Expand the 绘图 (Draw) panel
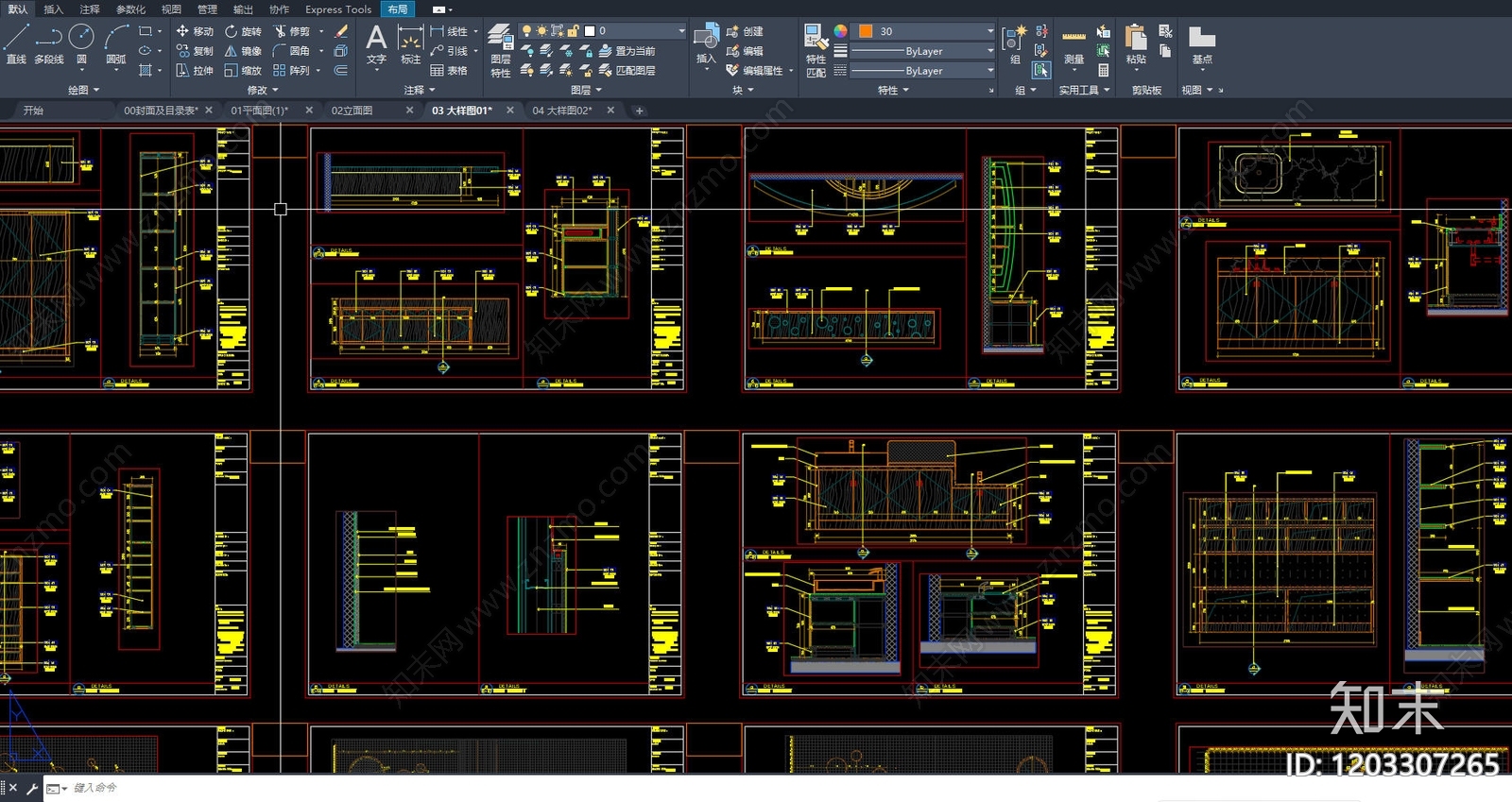Screen dimensions: 1512x802 pos(83,91)
